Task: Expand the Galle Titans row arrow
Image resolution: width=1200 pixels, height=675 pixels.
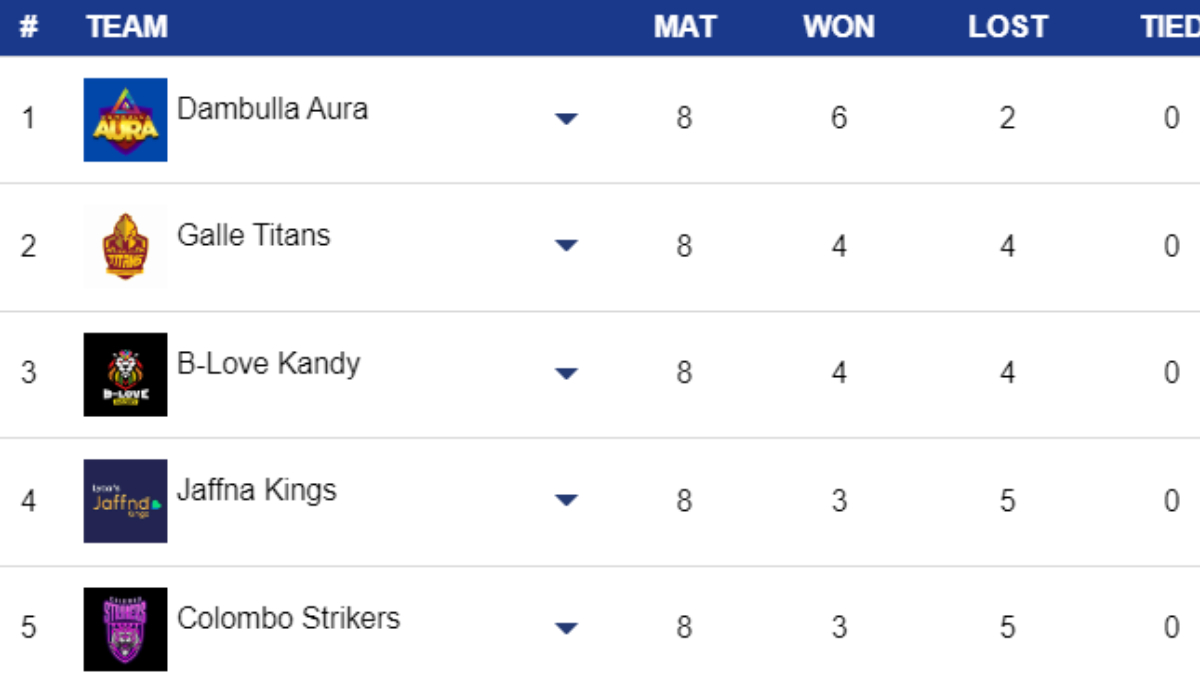Action: (x=566, y=246)
